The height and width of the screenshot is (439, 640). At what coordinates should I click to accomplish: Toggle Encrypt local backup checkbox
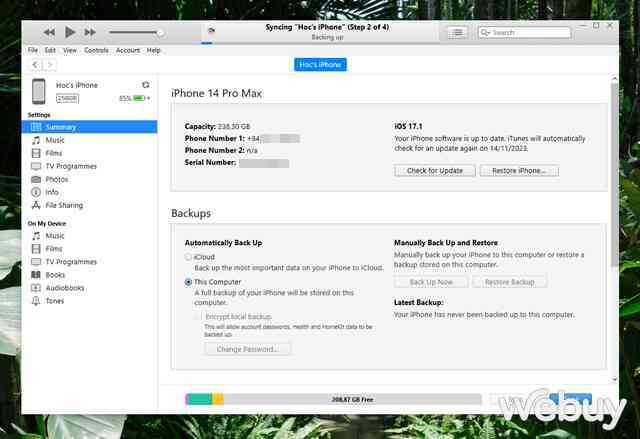pos(198,317)
